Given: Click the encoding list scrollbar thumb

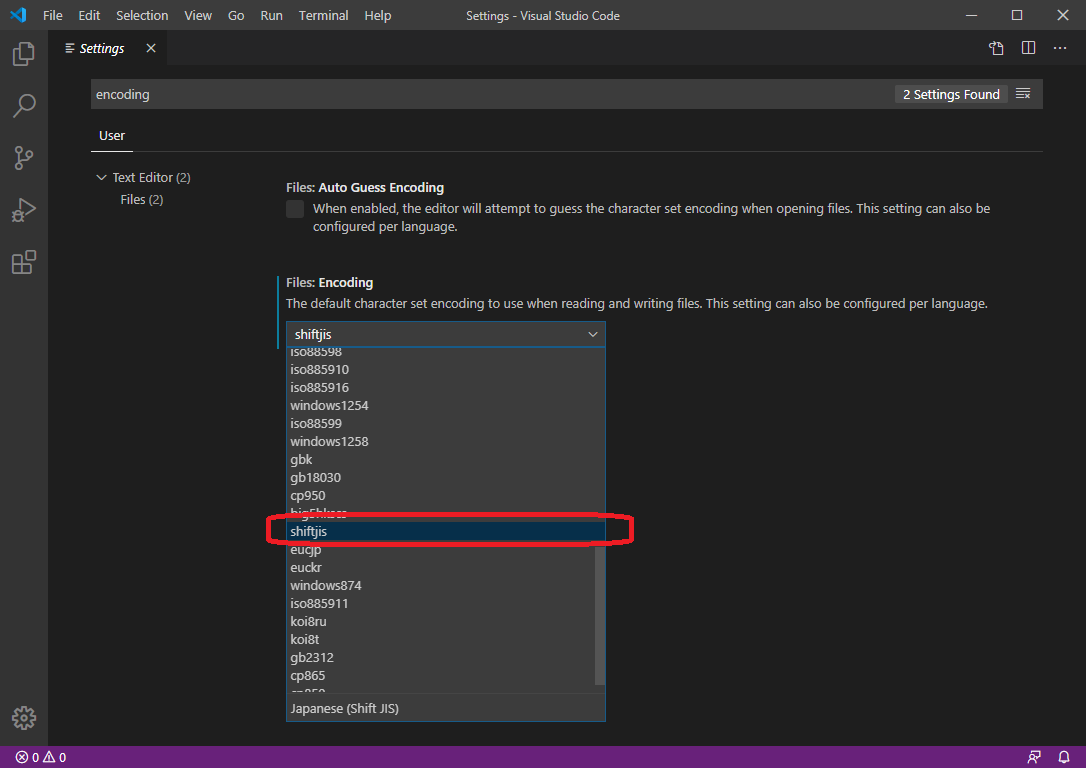Looking at the screenshot, I should 600,615.
